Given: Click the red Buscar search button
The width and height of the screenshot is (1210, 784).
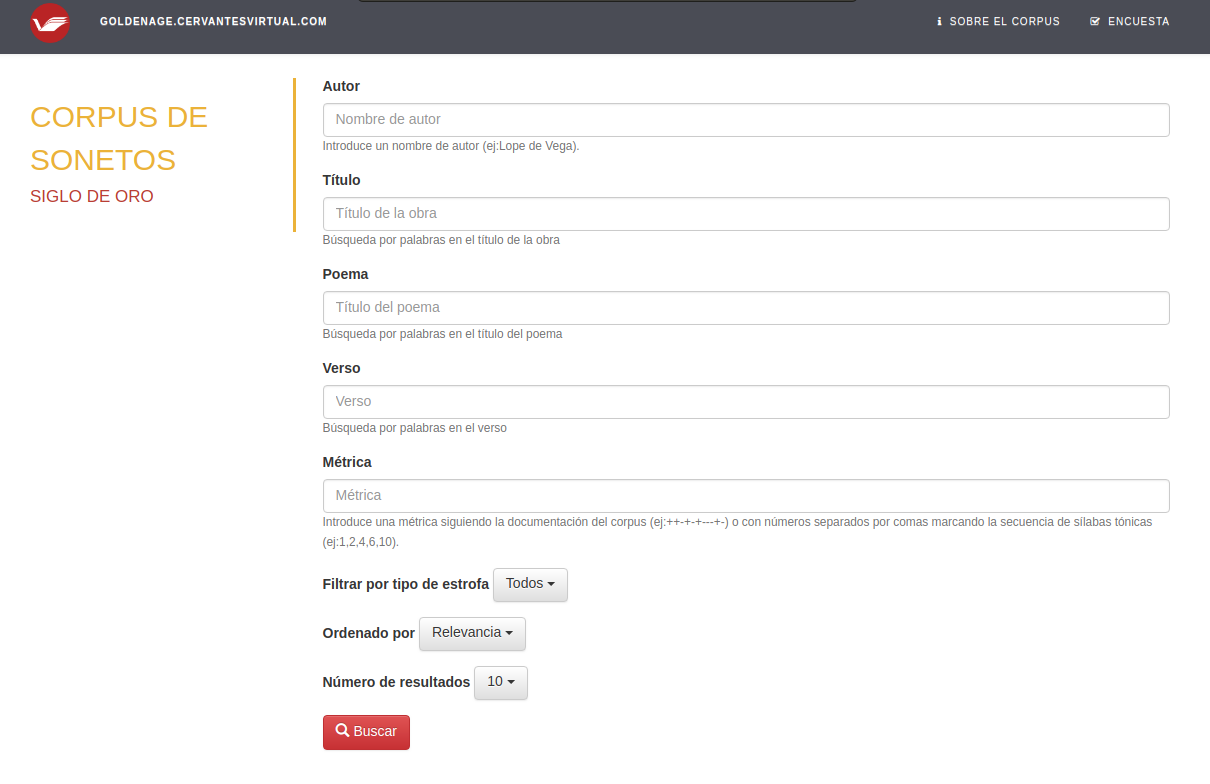Looking at the screenshot, I should pyautogui.click(x=366, y=732).
